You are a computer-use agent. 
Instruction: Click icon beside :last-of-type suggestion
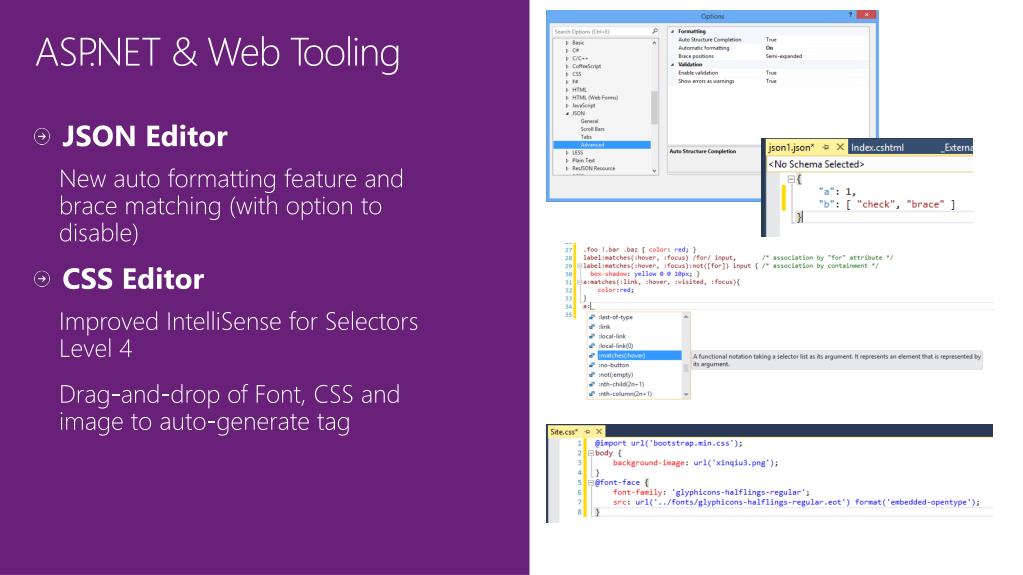pos(592,317)
